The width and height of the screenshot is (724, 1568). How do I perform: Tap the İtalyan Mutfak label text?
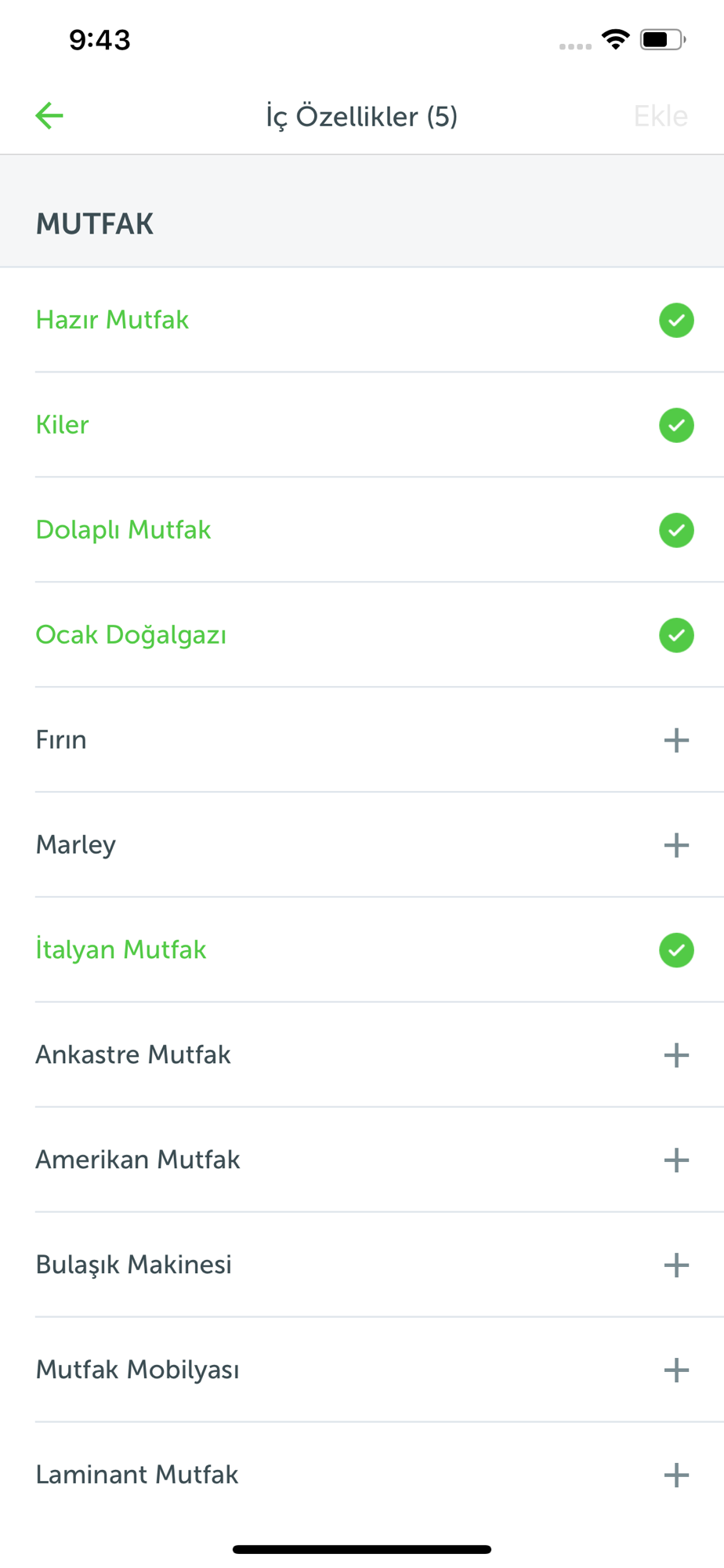[x=121, y=950]
